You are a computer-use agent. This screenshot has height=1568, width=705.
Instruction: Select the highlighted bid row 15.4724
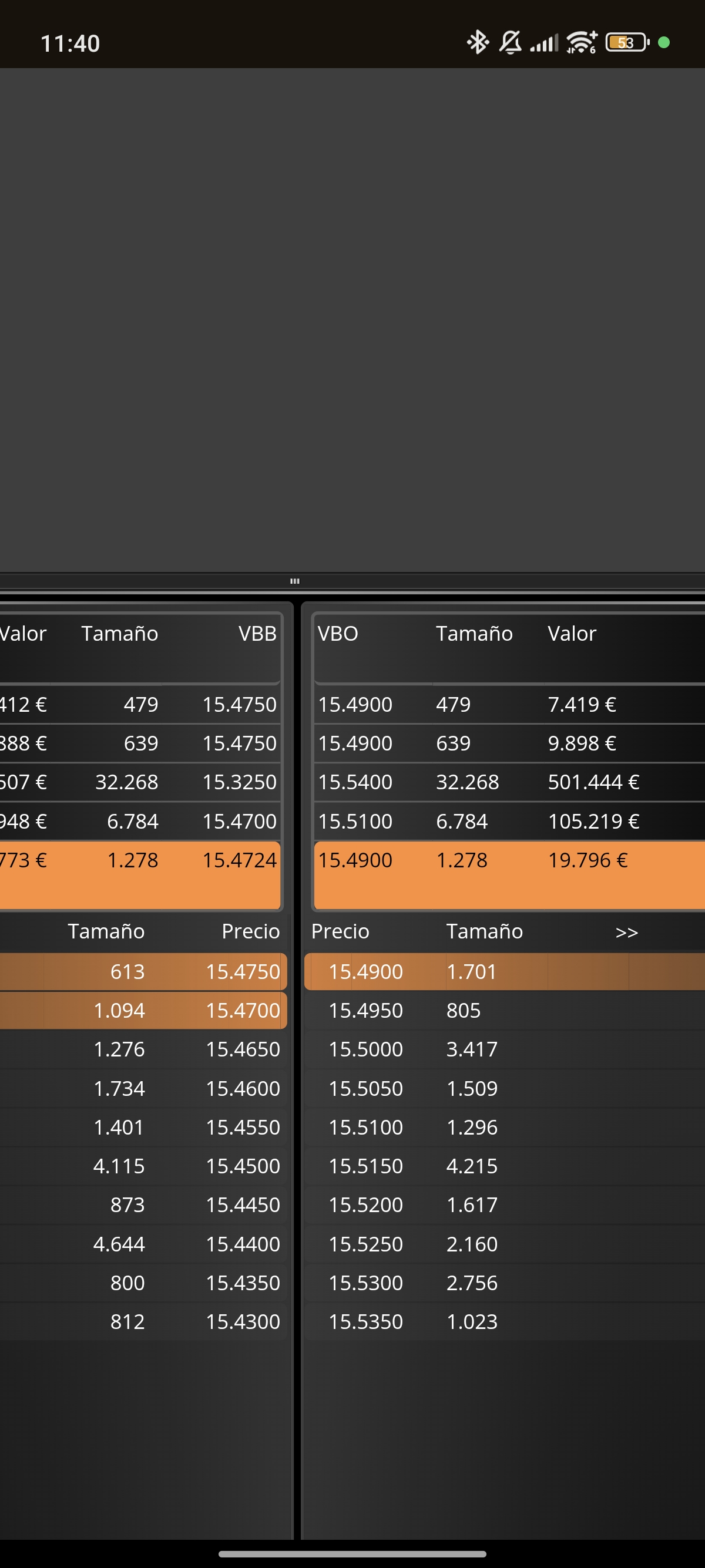(140, 875)
